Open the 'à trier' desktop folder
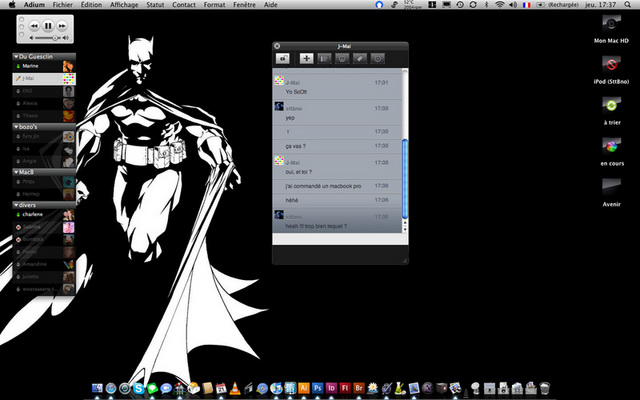640x400 pixels. [x=611, y=111]
